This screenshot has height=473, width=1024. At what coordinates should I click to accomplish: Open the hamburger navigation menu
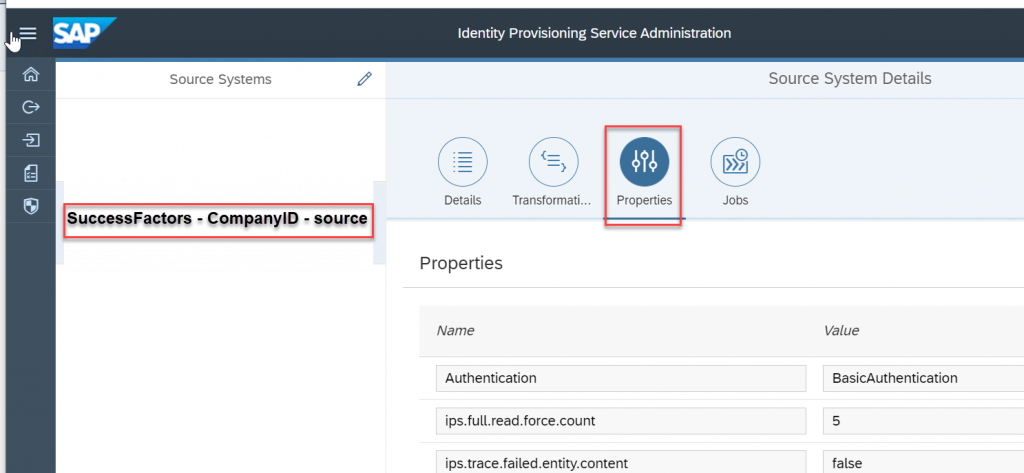coord(28,33)
